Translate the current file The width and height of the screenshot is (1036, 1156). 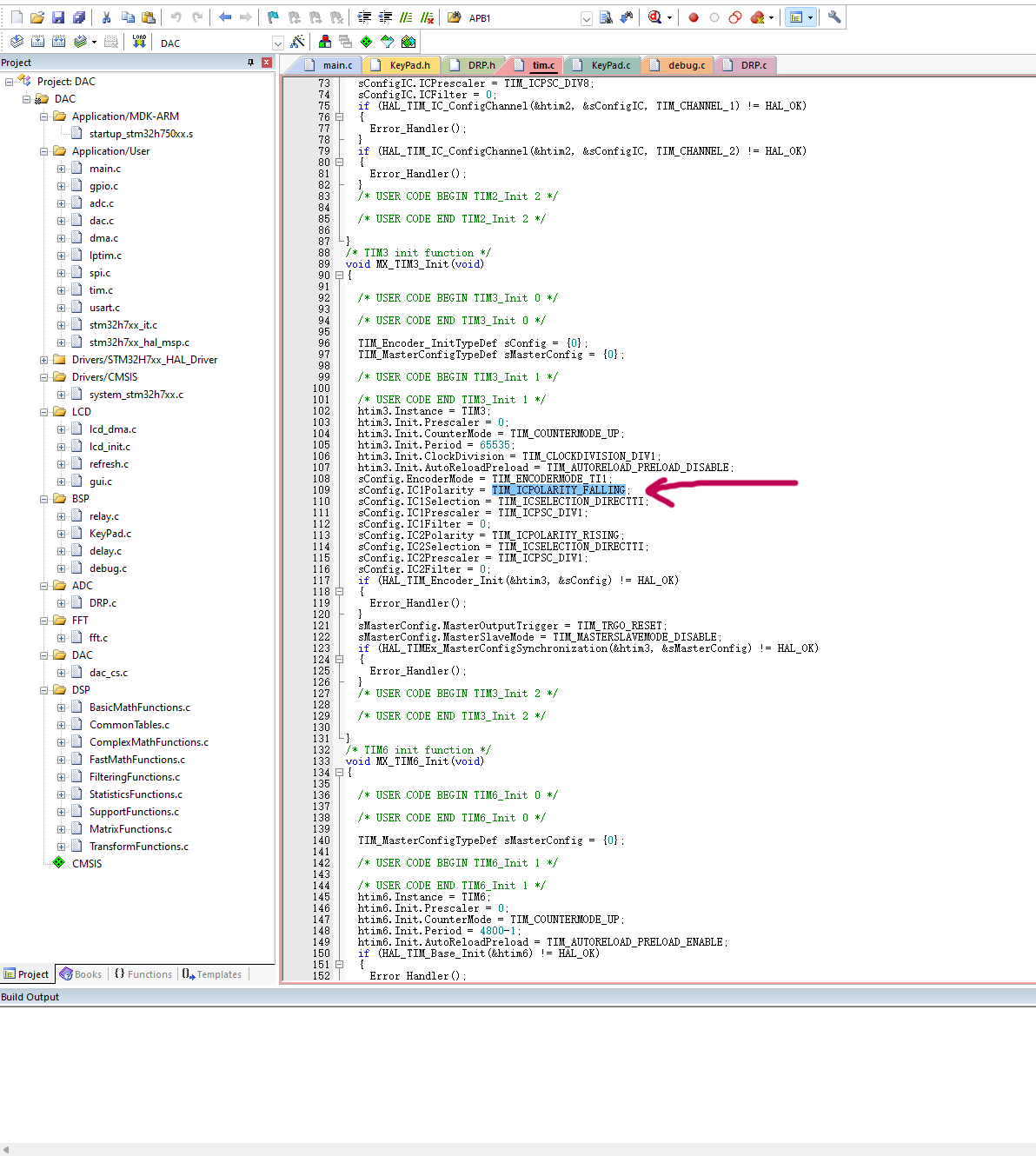click(17, 42)
